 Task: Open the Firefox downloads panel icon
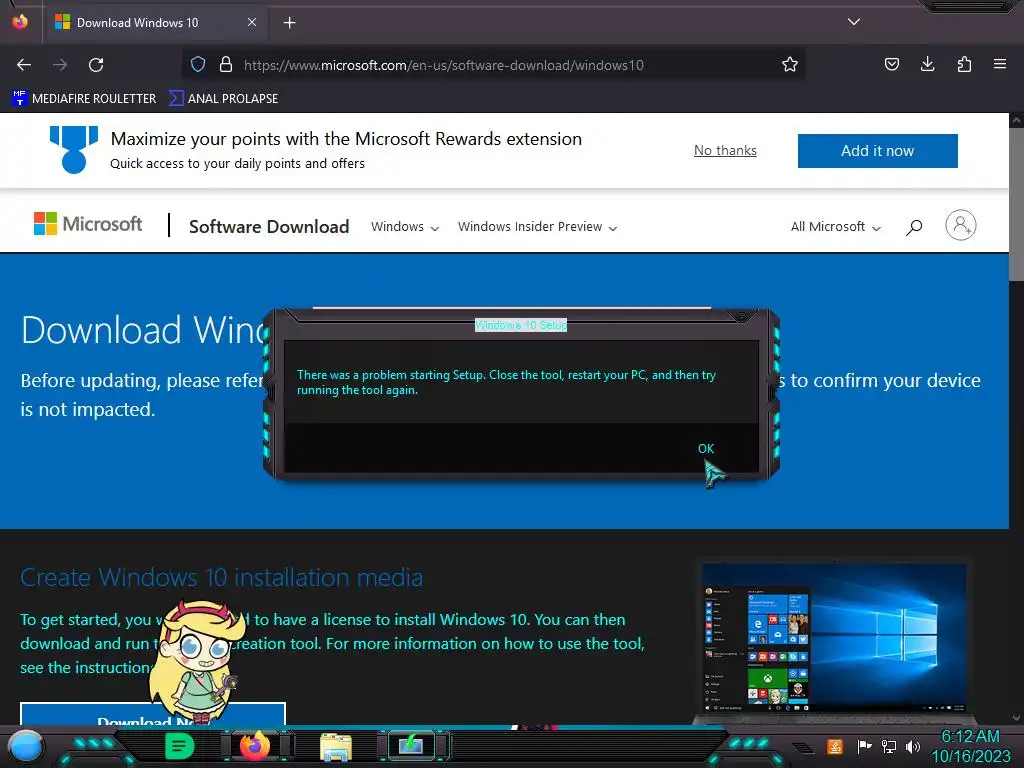(x=927, y=64)
